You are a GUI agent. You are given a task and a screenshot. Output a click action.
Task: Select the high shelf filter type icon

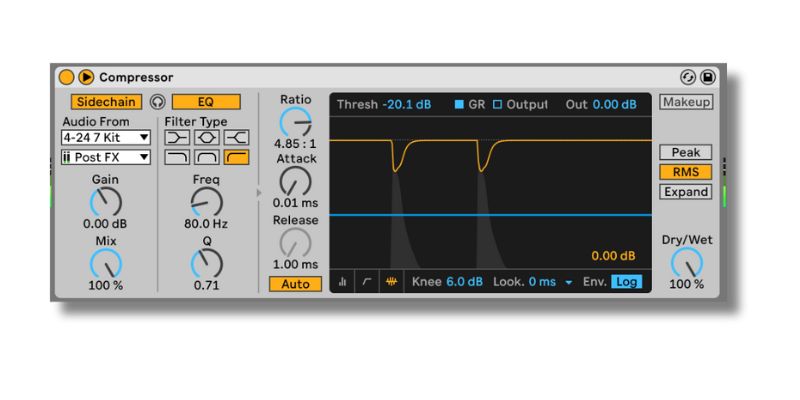point(236,137)
